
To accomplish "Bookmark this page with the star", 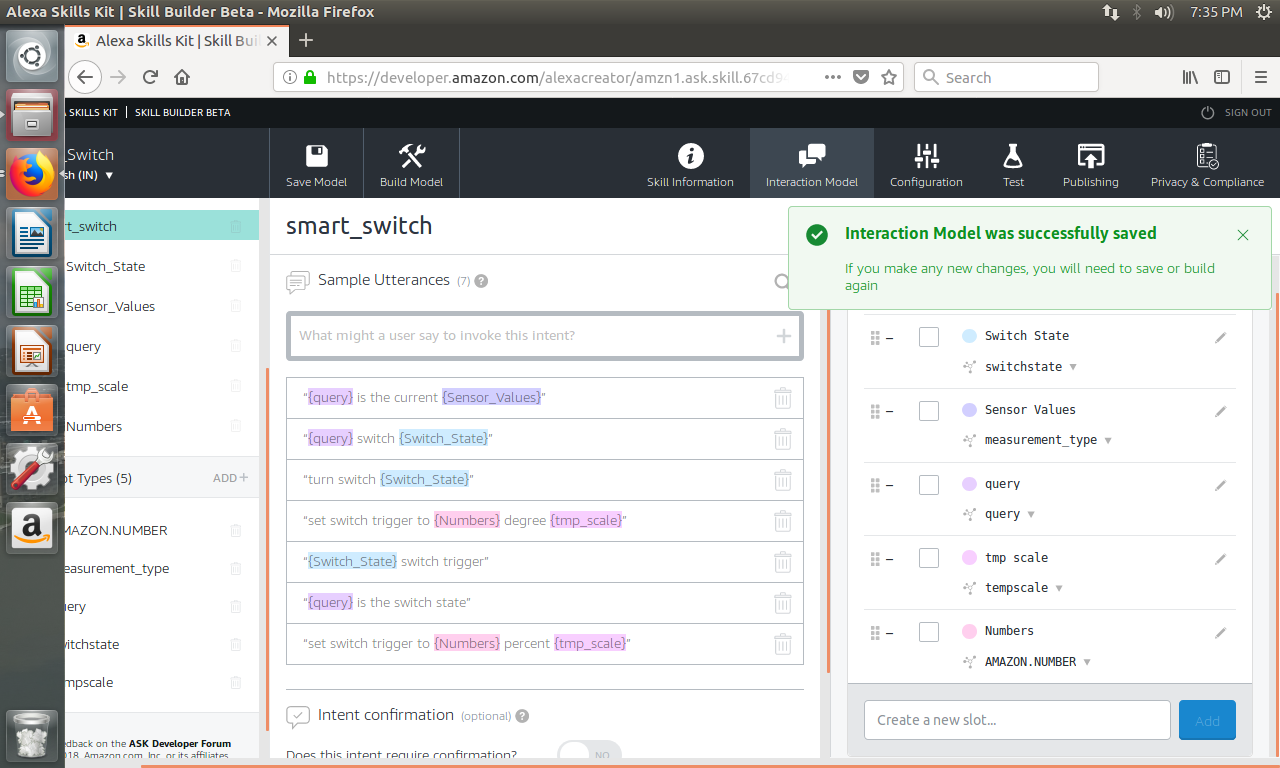I will point(888,77).
